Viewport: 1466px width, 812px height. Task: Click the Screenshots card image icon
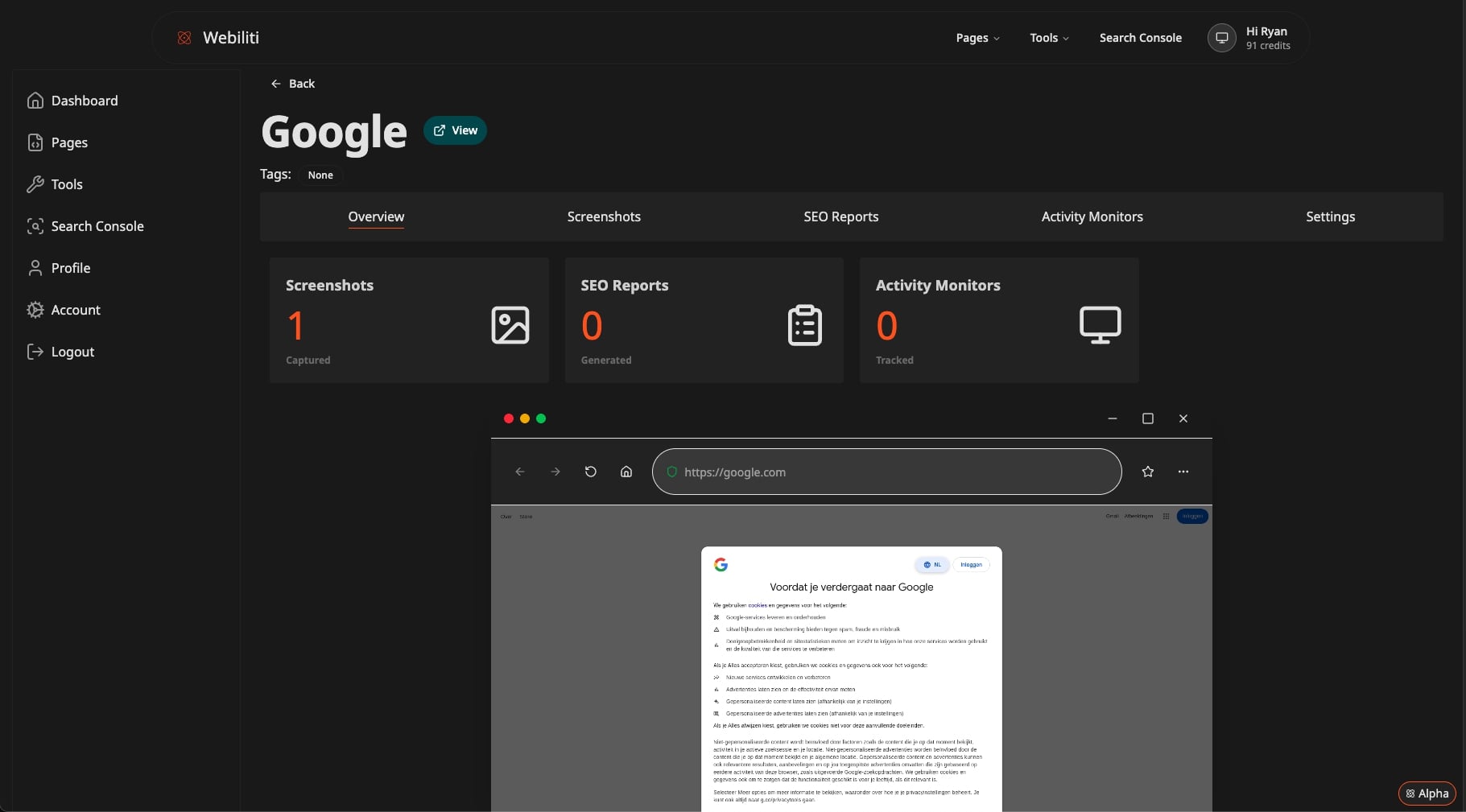[510, 325]
